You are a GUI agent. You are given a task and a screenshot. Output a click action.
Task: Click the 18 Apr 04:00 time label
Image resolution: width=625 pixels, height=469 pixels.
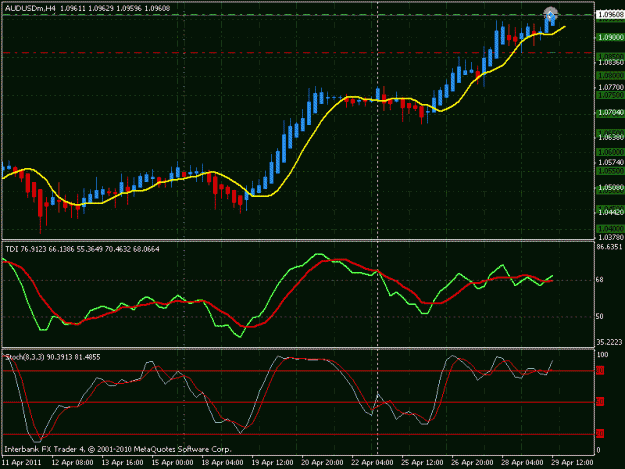click(222, 463)
